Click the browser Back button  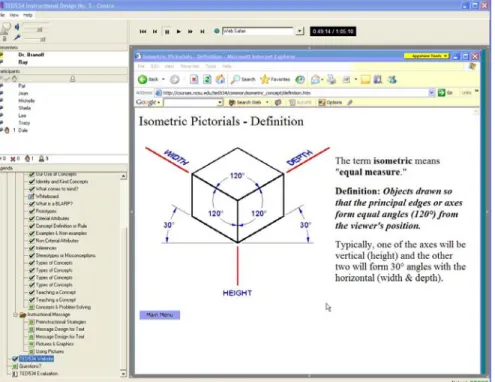pyautogui.click(x=148, y=79)
